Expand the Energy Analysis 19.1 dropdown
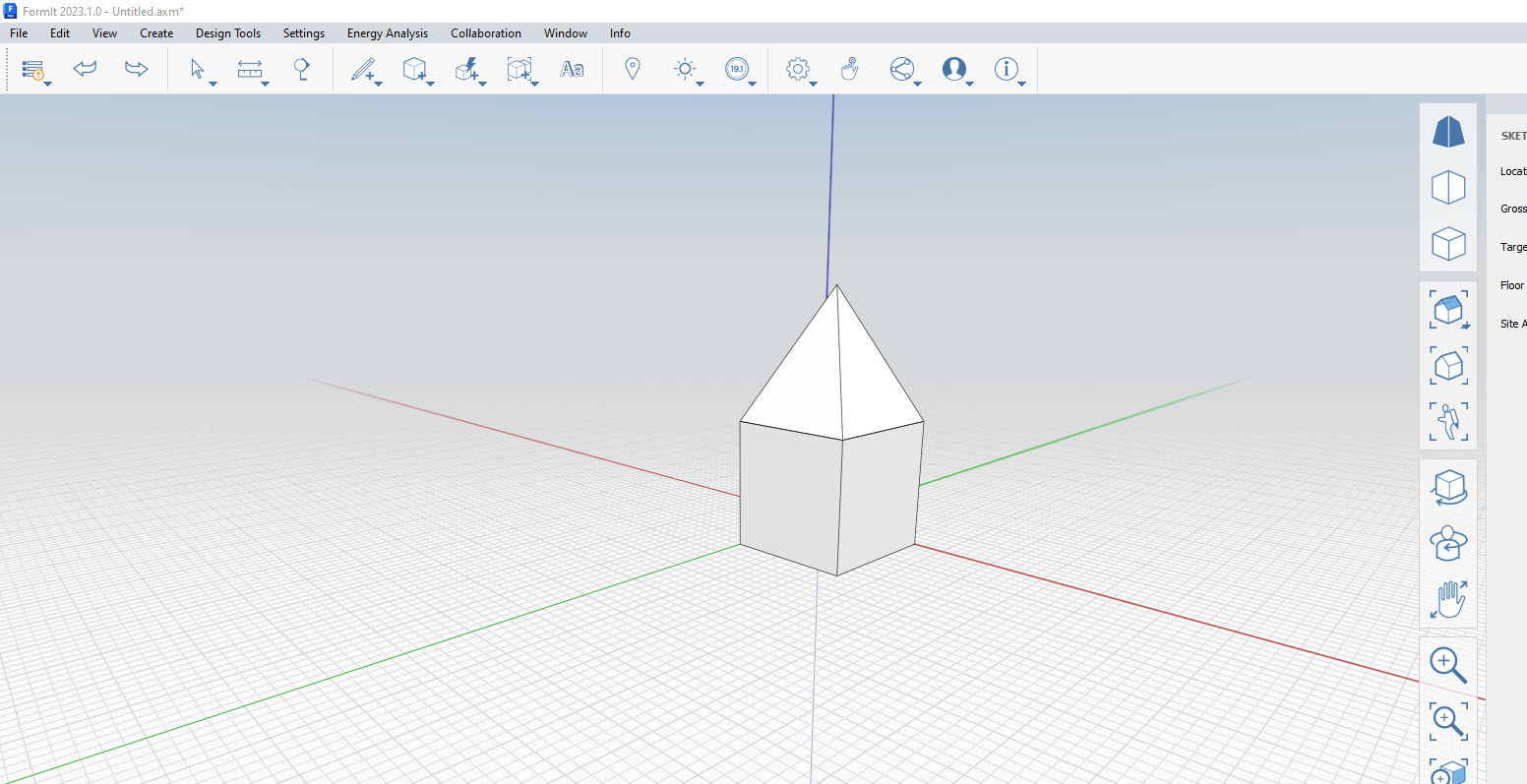The width and height of the screenshot is (1527, 784). tap(752, 85)
